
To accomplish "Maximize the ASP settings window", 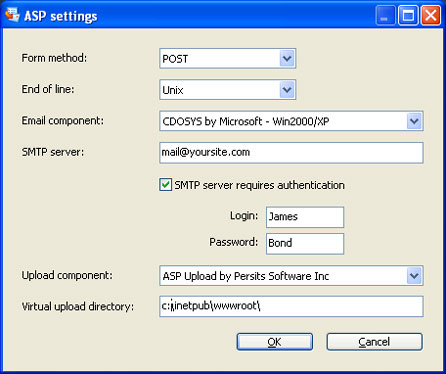I will coord(408,15).
